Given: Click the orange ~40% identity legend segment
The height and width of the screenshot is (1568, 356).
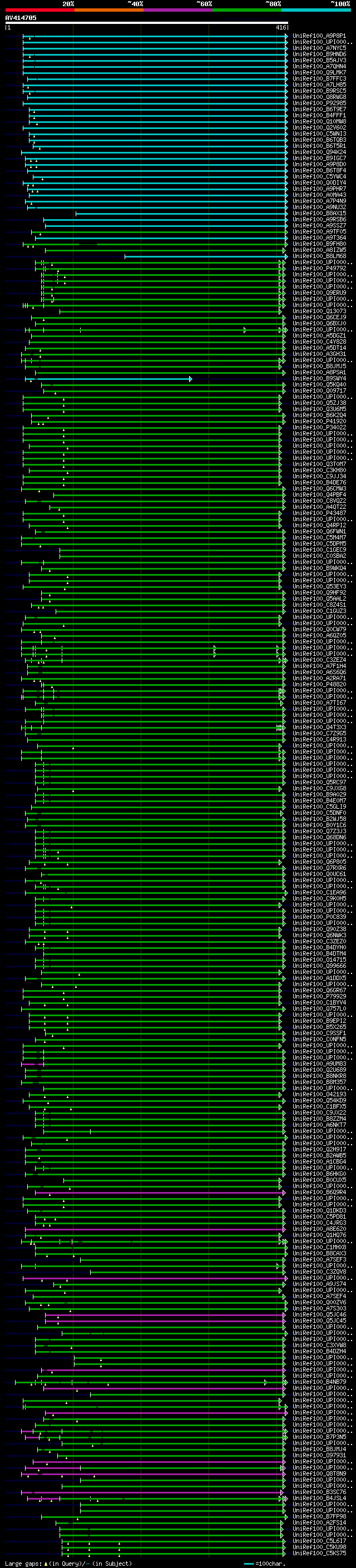Looking at the screenshot, I should [x=109, y=10].
